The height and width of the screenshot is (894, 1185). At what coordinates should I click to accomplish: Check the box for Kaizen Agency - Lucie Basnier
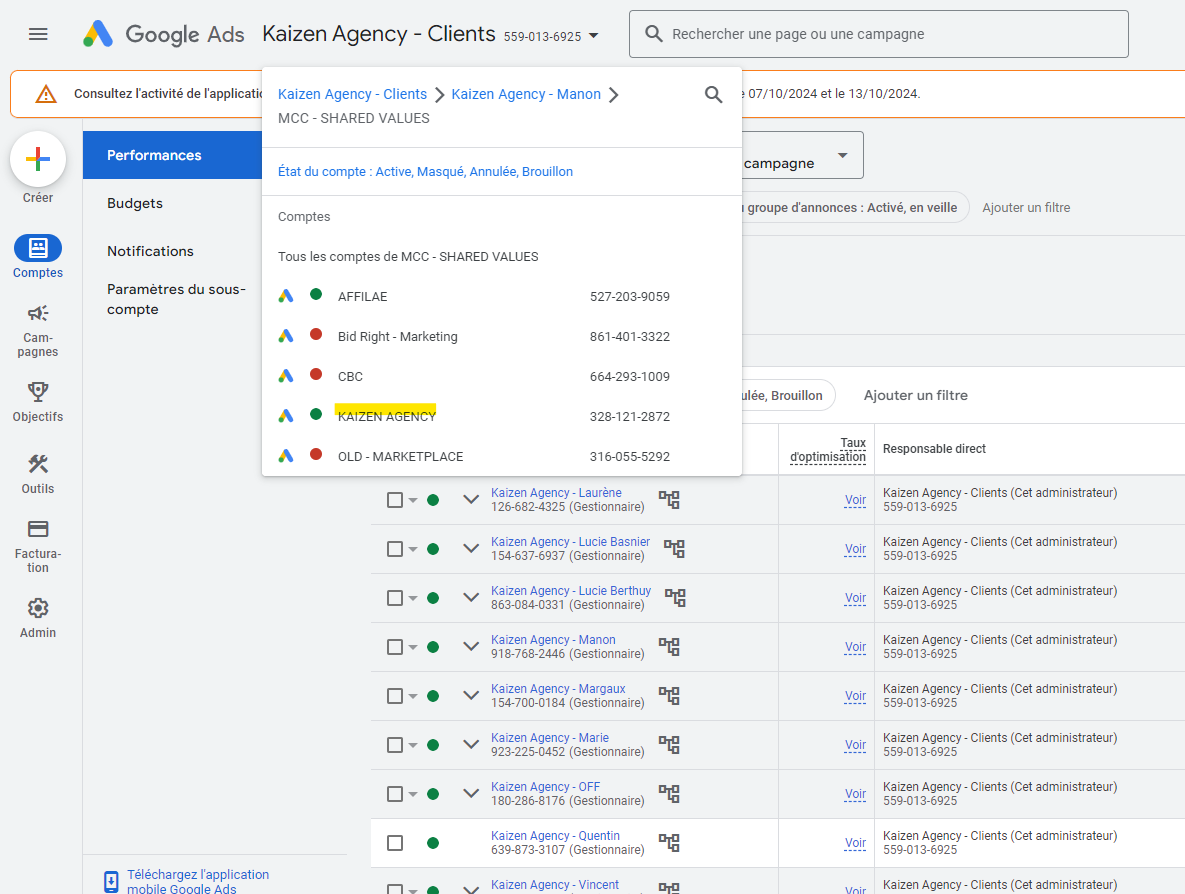pyautogui.click(x=394, y=549)
